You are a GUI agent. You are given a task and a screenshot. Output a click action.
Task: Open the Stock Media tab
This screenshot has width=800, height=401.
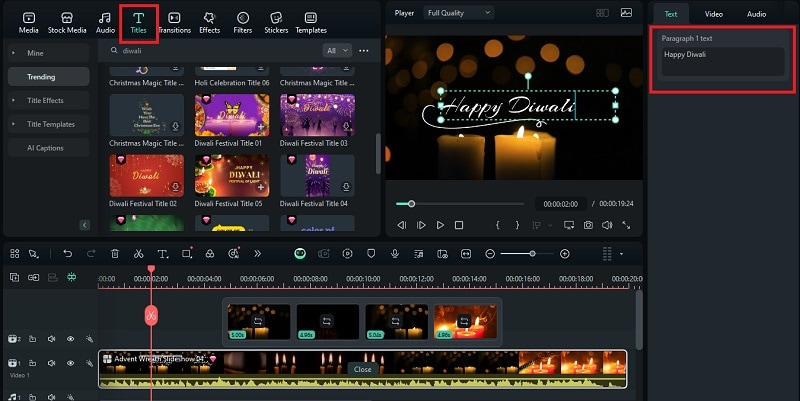tap(67, 23)
